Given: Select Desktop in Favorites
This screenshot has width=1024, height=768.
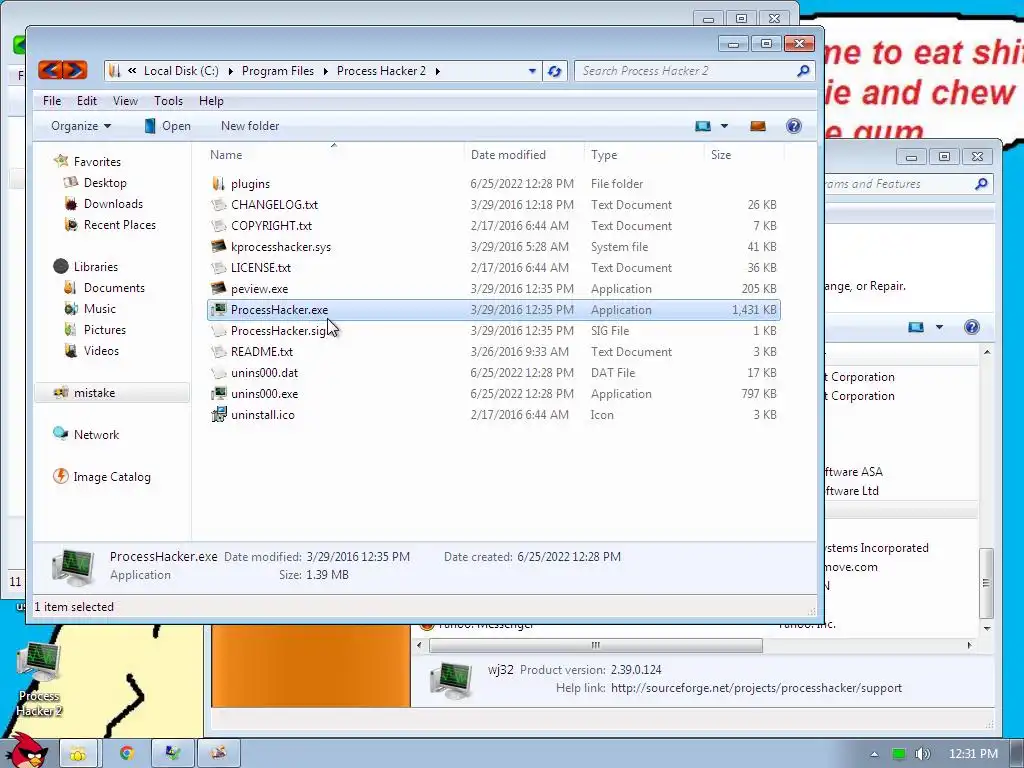Looking at the screenshot, I should (x=104, y=183).
